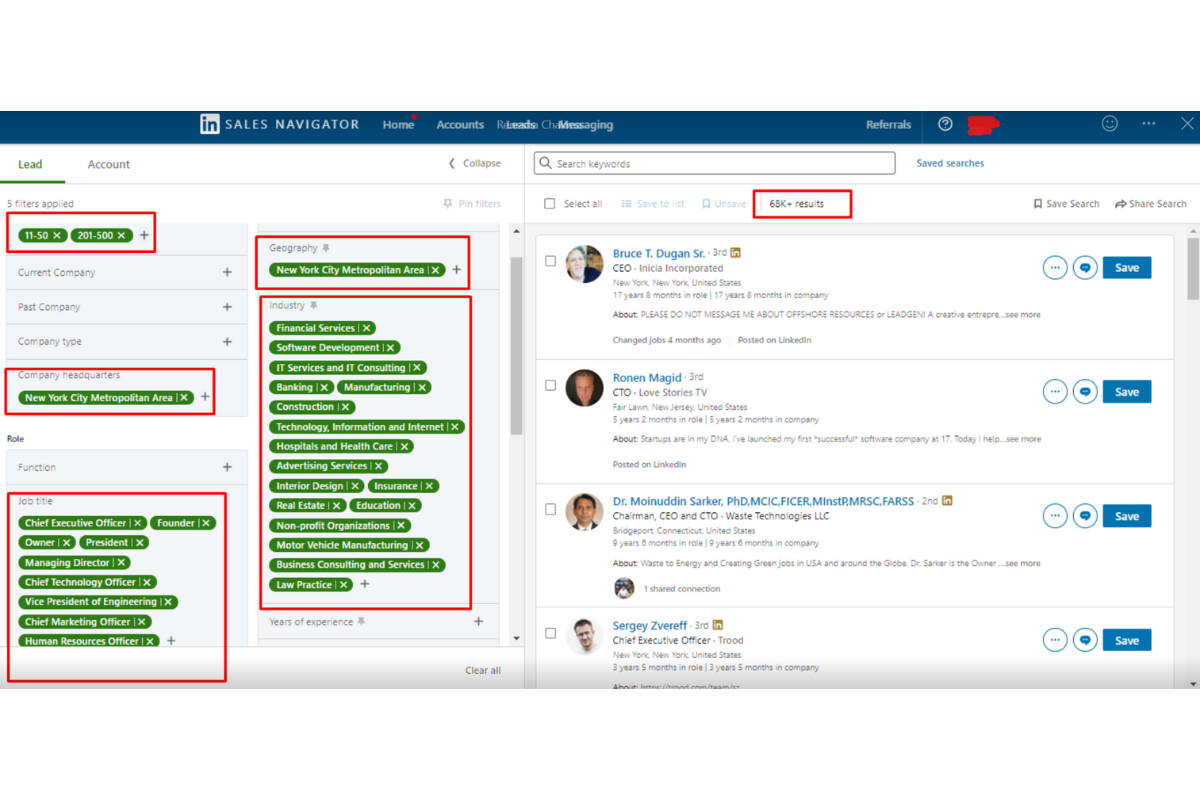
Task: Click the pin icon next to Years of experience
Action: pos(362,622)
